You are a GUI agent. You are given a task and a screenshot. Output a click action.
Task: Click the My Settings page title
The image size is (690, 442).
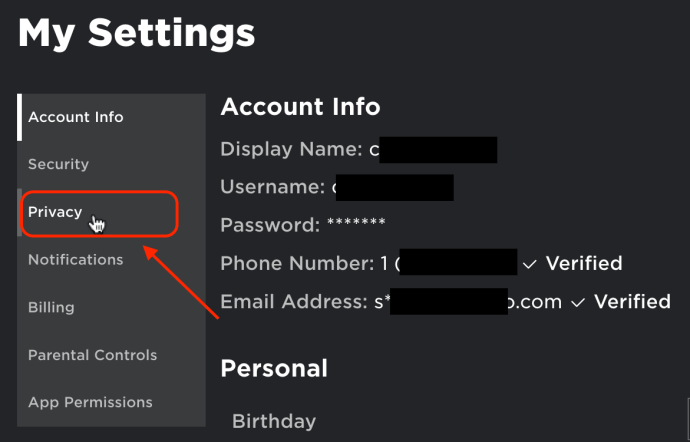pos(137,34)
